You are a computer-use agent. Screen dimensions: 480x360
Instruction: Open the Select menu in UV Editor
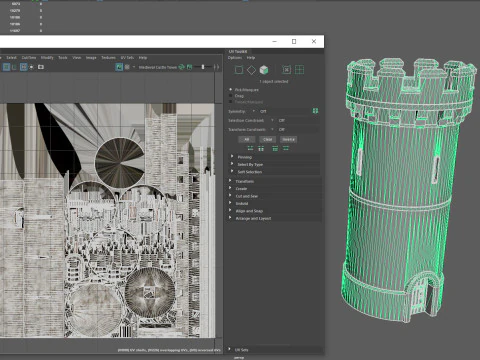pyautogui.click(x=12, y=58)
